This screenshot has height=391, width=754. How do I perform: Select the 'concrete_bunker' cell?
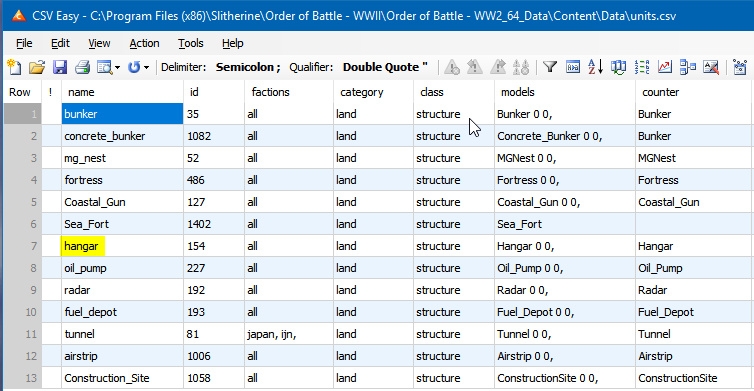(122, 136)
